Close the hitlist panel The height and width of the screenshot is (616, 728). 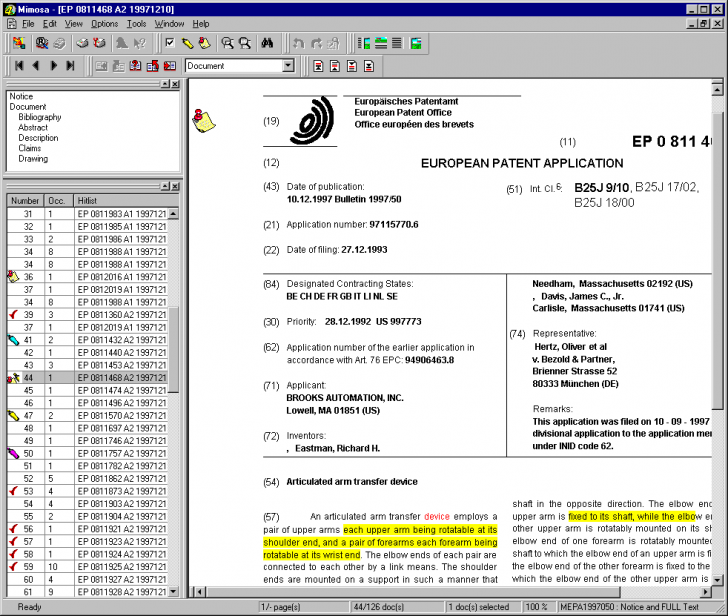(175, 186)
